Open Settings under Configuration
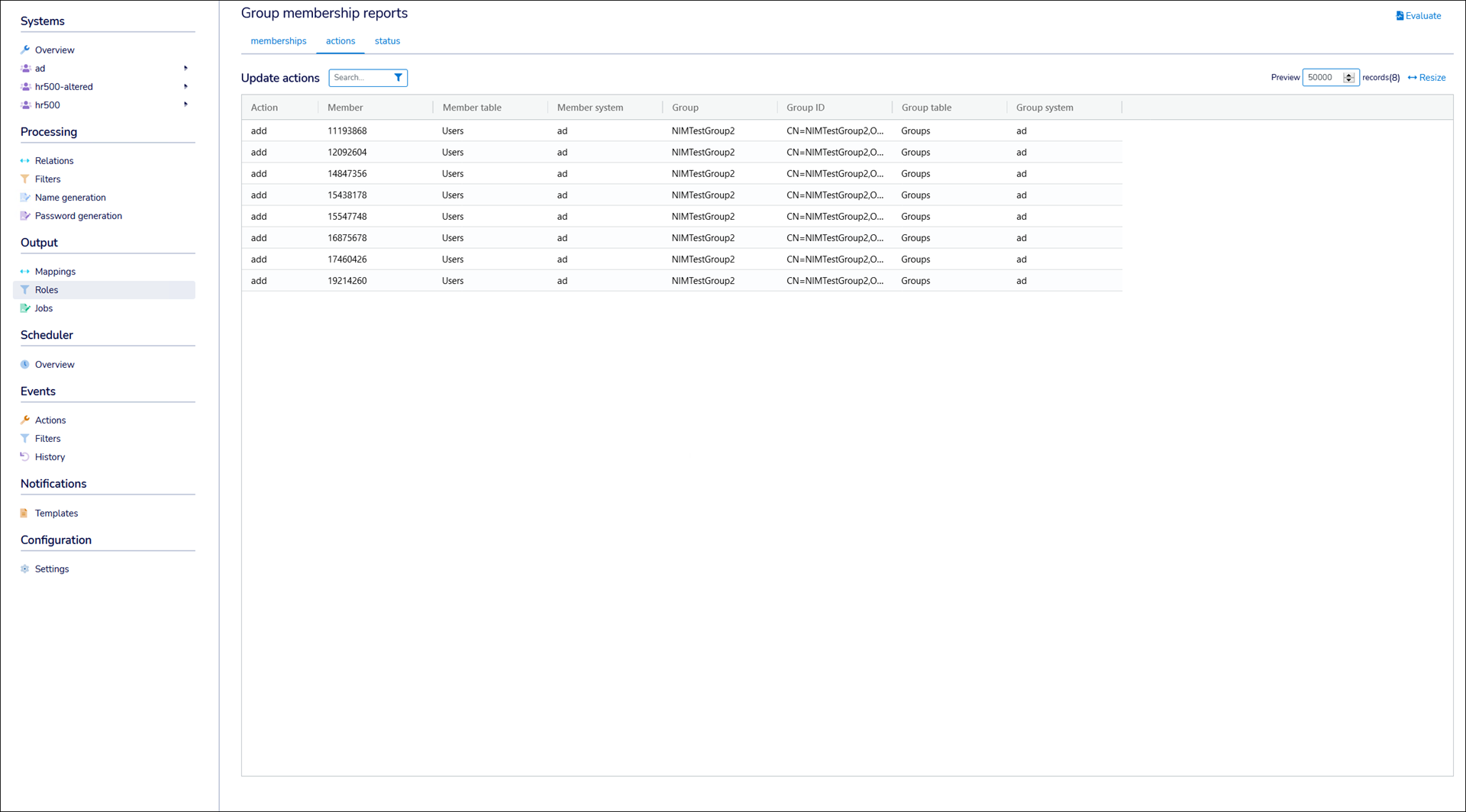 [x=52, y=569]
